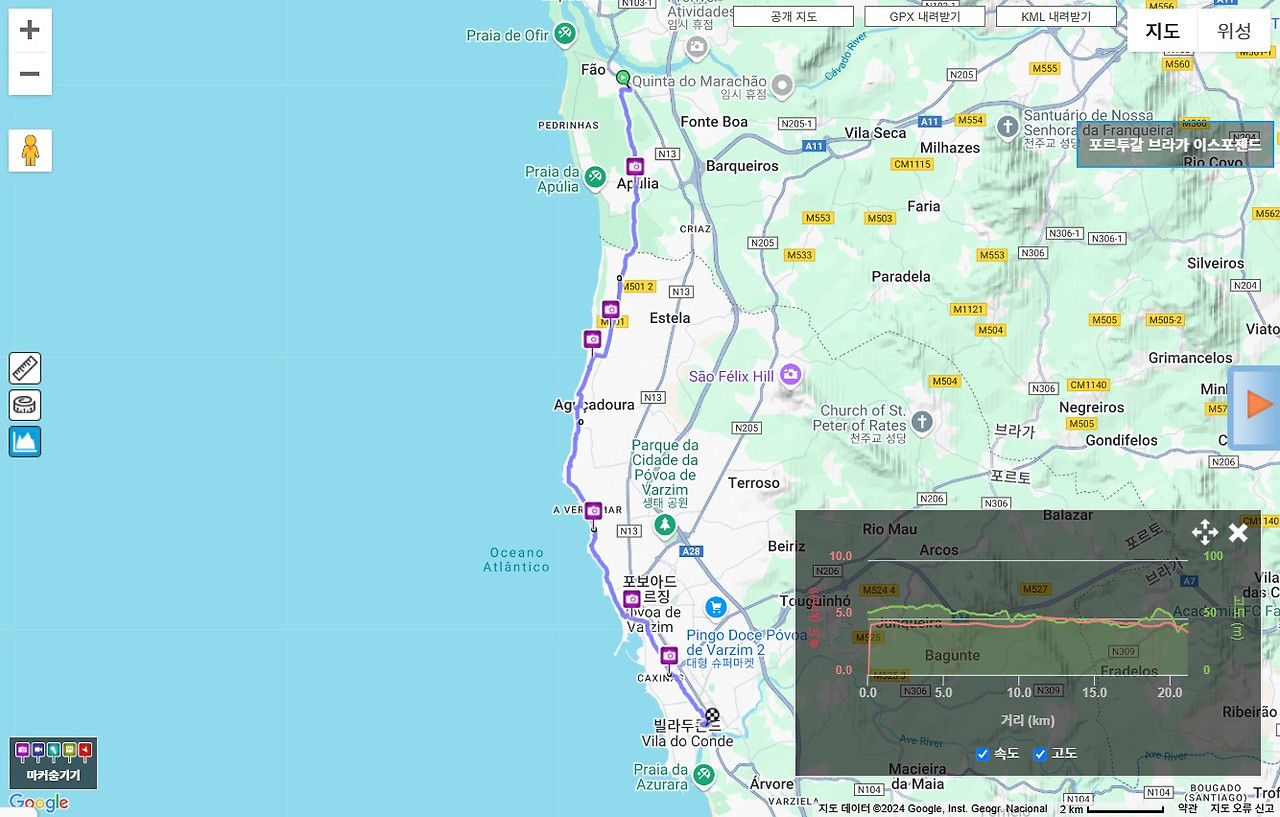Click the Negreiros place label

1092,408
